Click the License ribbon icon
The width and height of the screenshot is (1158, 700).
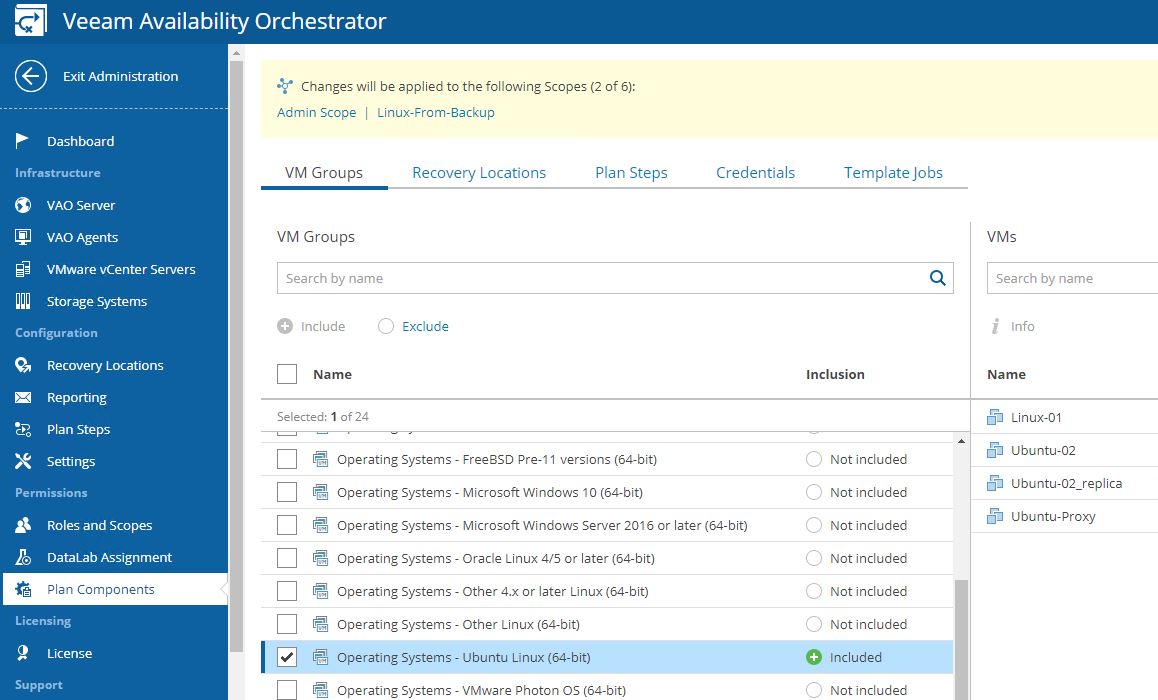[23, 653]
